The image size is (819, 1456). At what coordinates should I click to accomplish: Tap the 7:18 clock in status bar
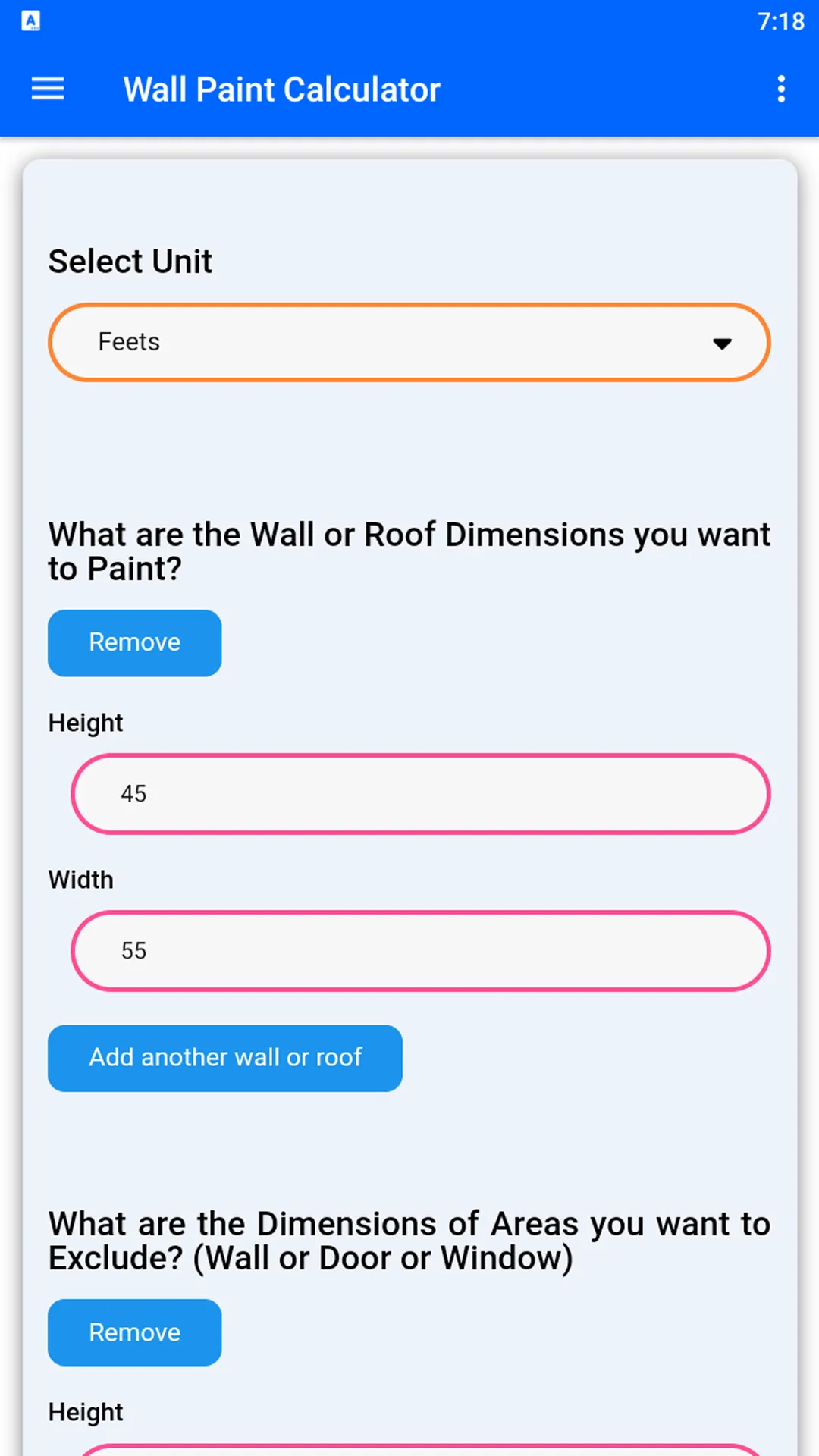[780, 21]
